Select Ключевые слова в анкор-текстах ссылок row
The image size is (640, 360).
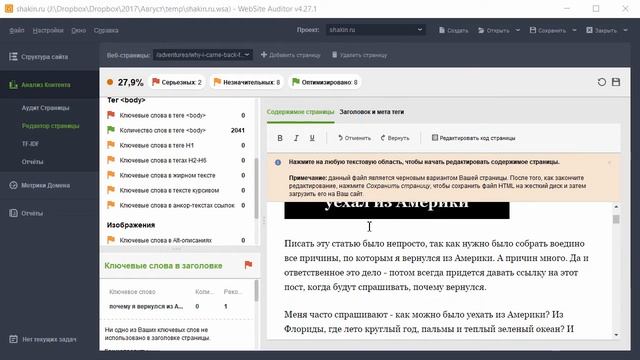176,205
